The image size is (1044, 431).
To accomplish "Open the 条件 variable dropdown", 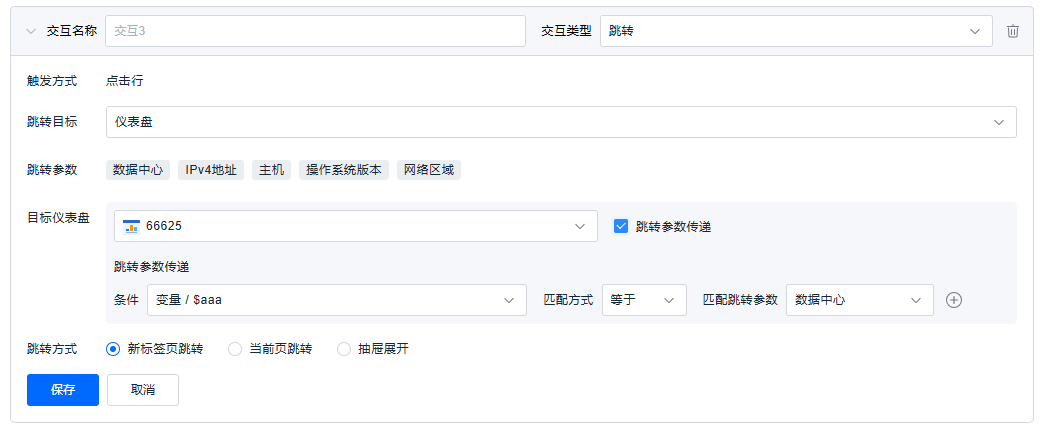I will [x=336, y=300].
